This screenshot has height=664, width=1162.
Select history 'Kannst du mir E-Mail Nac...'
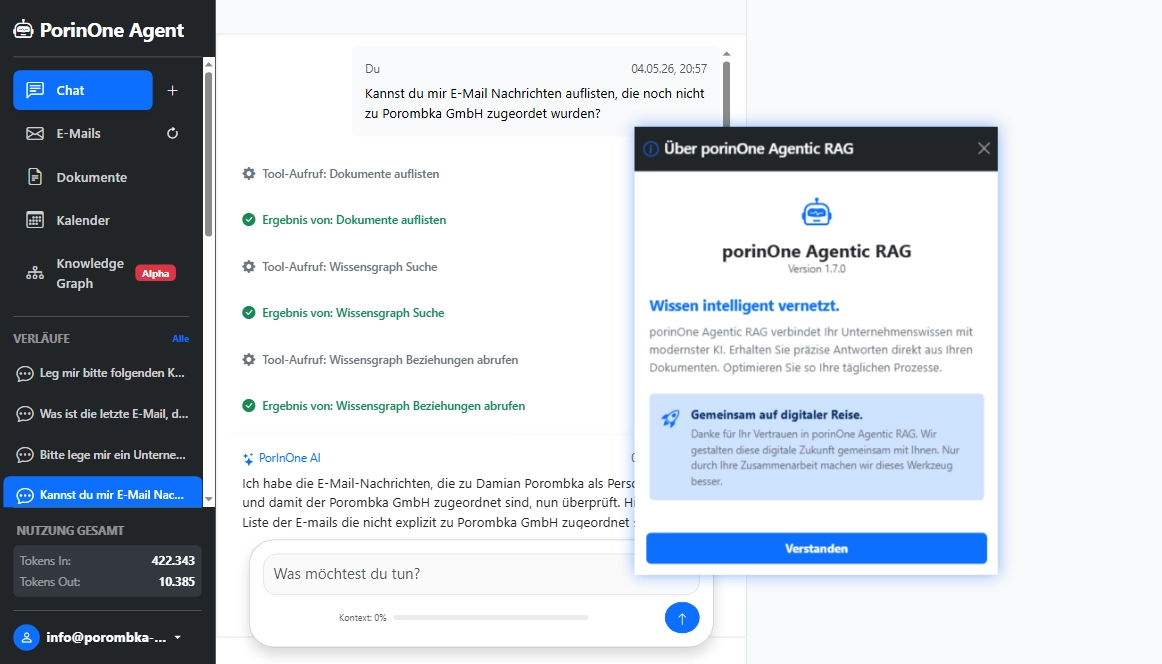coord(102,494)
